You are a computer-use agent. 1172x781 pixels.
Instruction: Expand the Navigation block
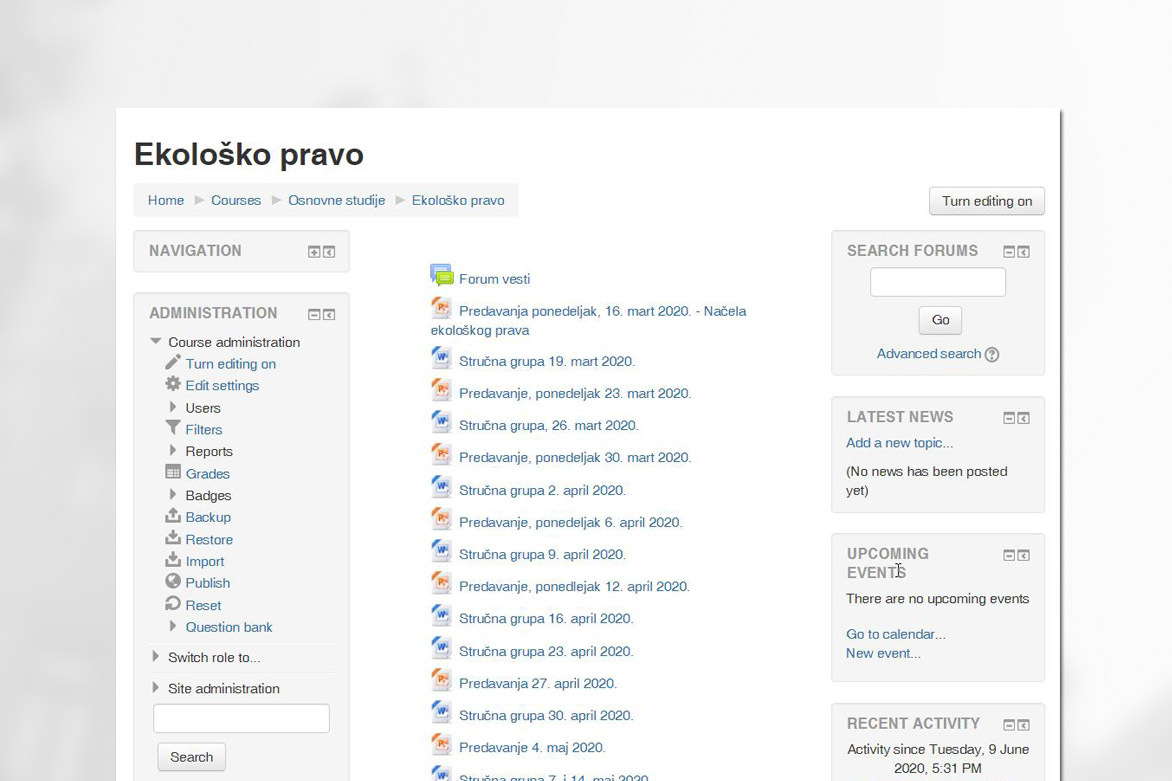(x=314, y=252)
